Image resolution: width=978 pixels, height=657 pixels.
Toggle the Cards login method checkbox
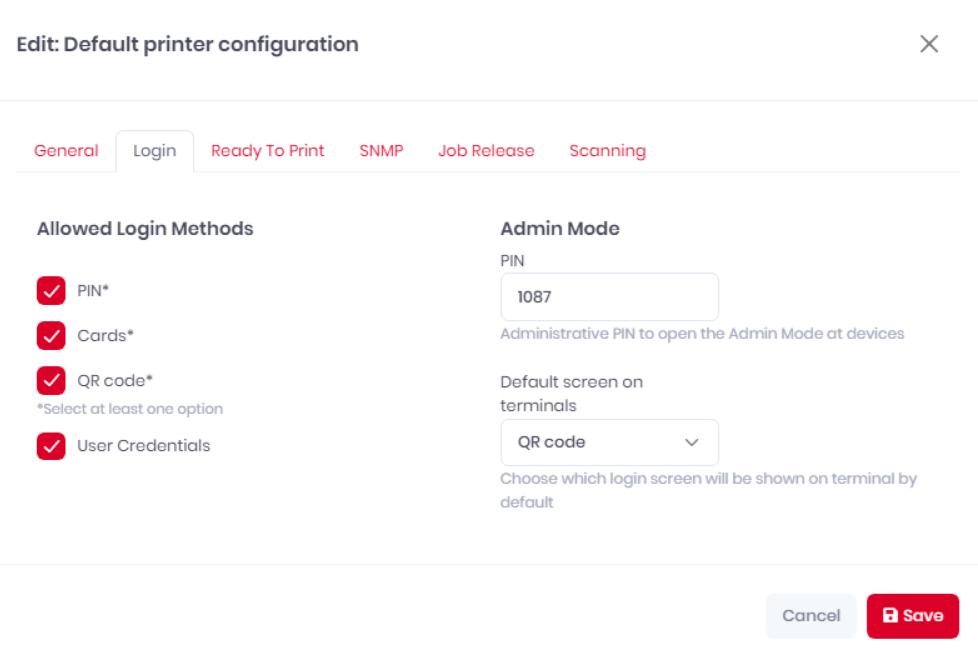tap(51, 336)
